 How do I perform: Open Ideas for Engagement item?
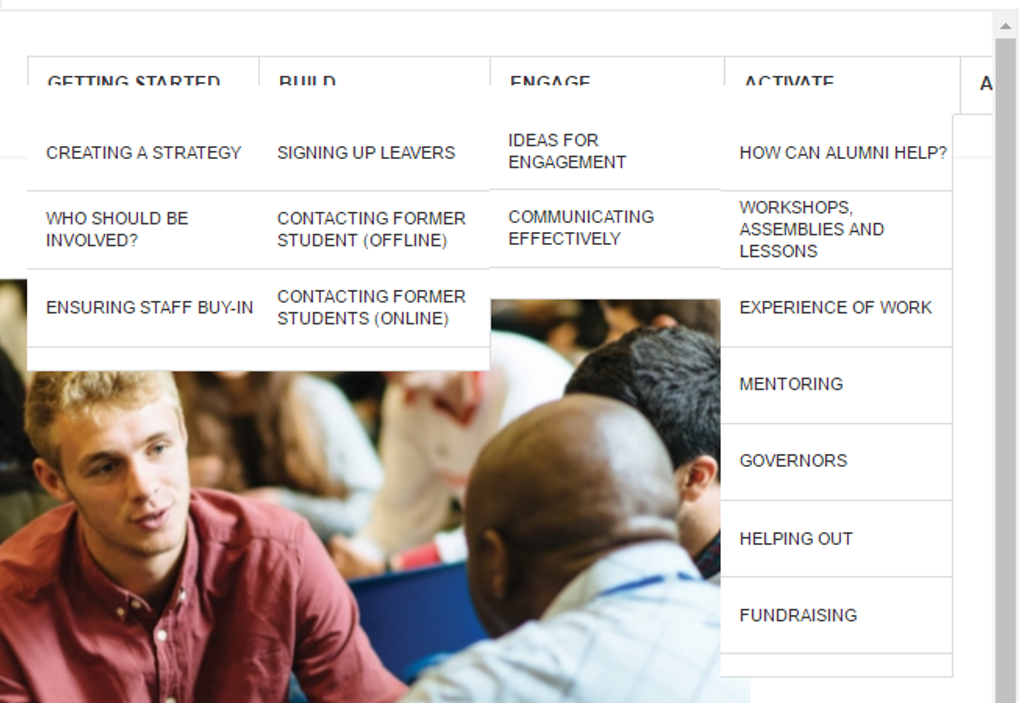click(567, 151)
